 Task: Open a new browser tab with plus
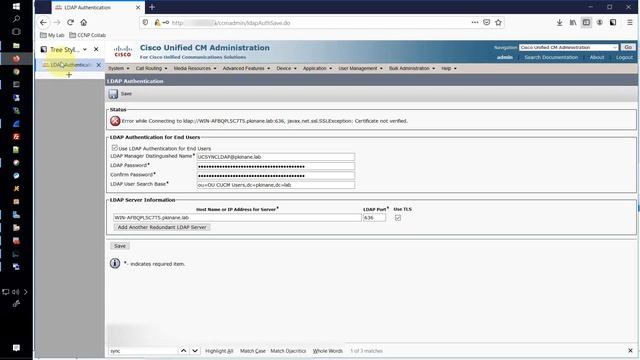tap(152, 7)
